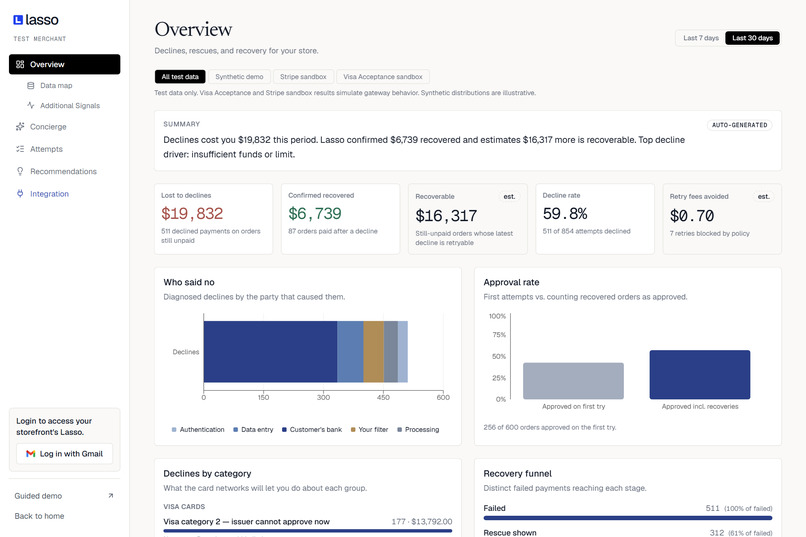The height and width of the screenshot is (537, 806).
Task: Click the Processing legend item
Action: [418, 430]
